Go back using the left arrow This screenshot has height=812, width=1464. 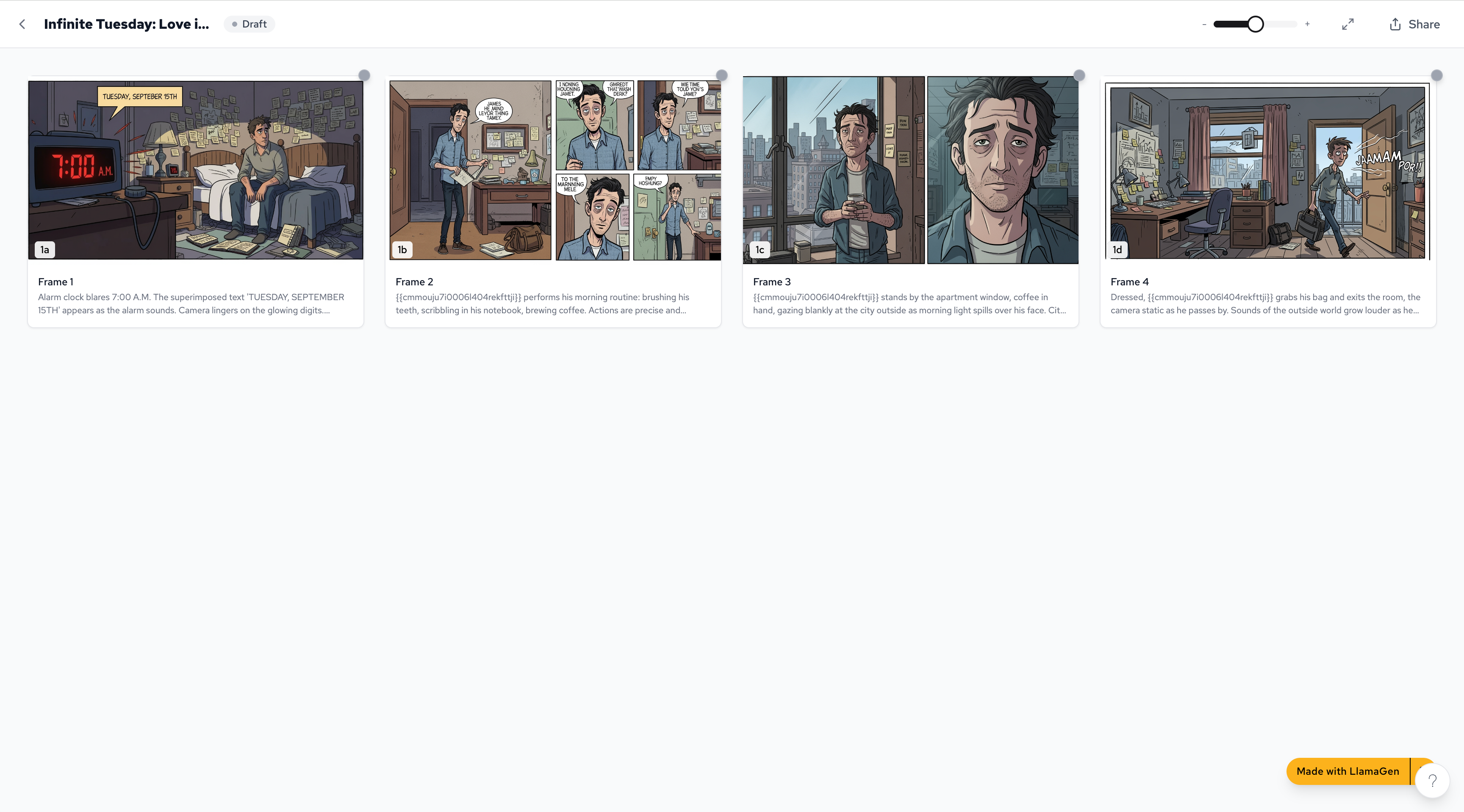(22, 24)
